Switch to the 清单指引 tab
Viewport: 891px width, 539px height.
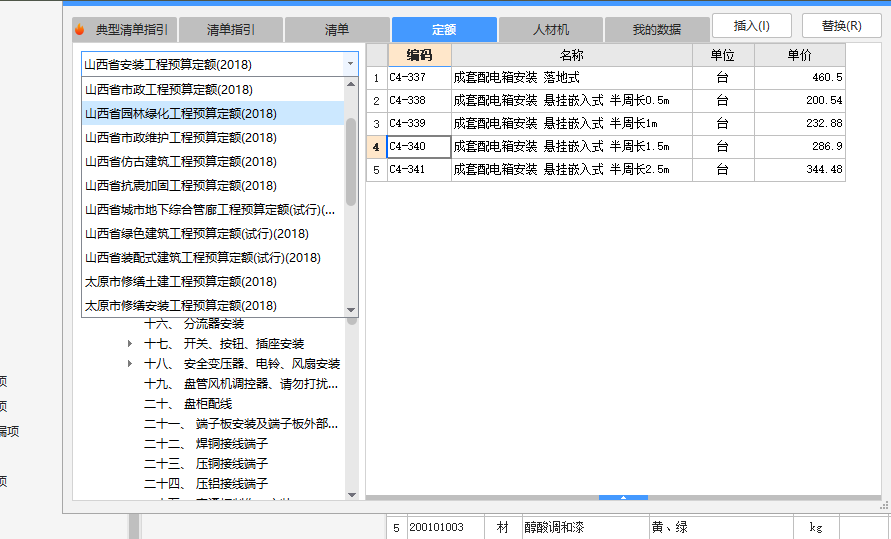[x=231, y=30]
